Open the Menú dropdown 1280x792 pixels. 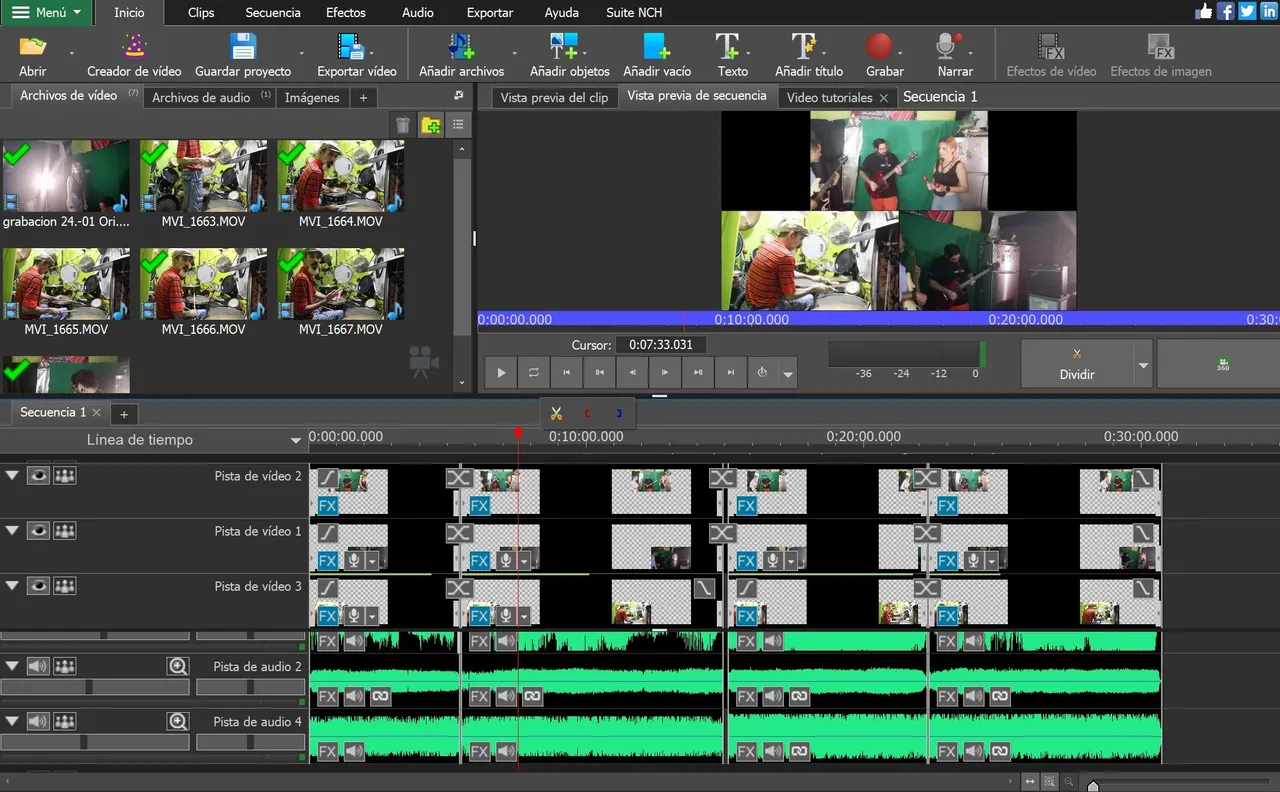(47, 13)
